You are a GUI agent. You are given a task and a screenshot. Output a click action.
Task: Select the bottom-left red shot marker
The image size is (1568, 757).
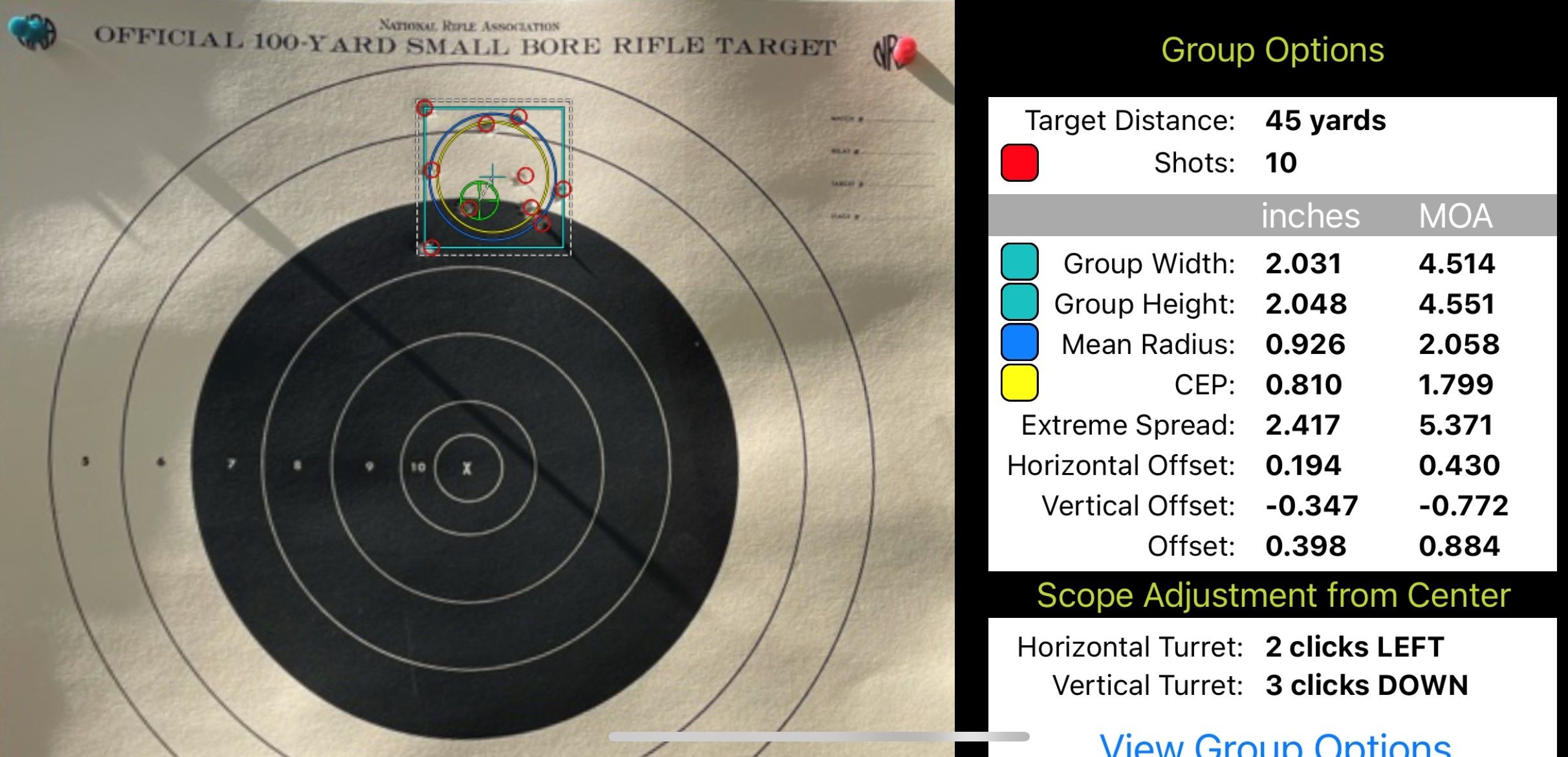[431, 247]
